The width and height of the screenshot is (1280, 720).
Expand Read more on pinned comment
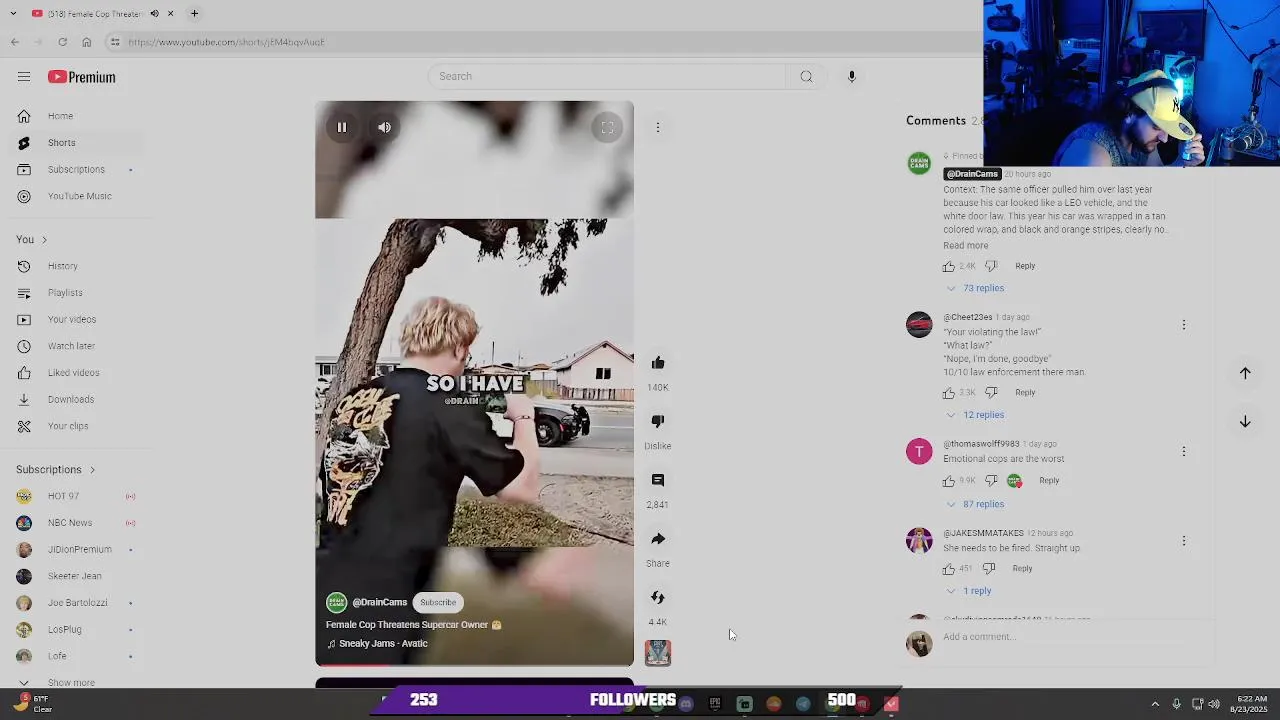tap(965, 246)
